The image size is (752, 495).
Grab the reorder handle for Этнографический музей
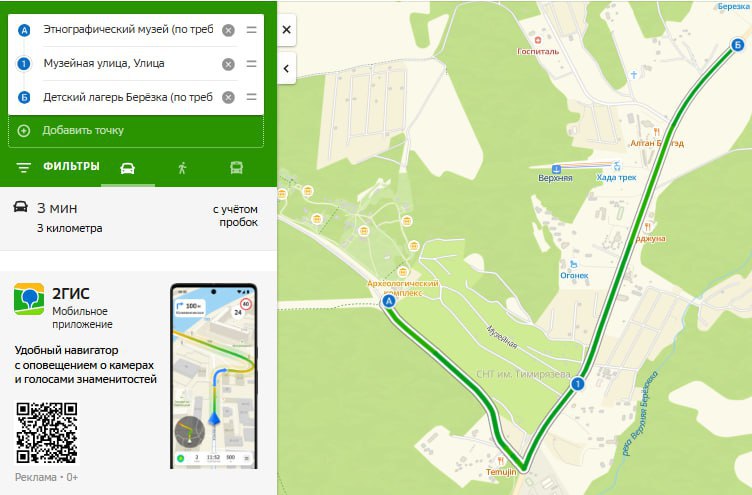pyautogui.click(x=251, y=30)
